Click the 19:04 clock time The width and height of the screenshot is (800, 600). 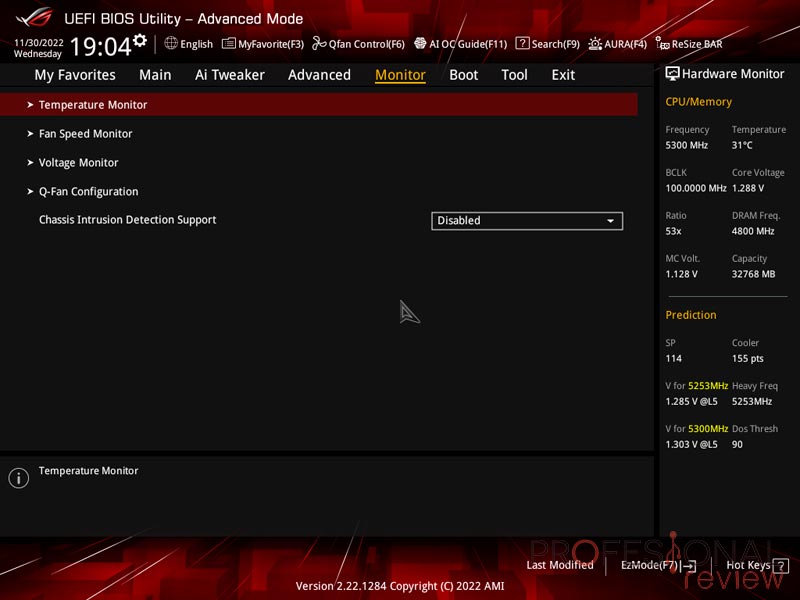(x=101, y=46)
